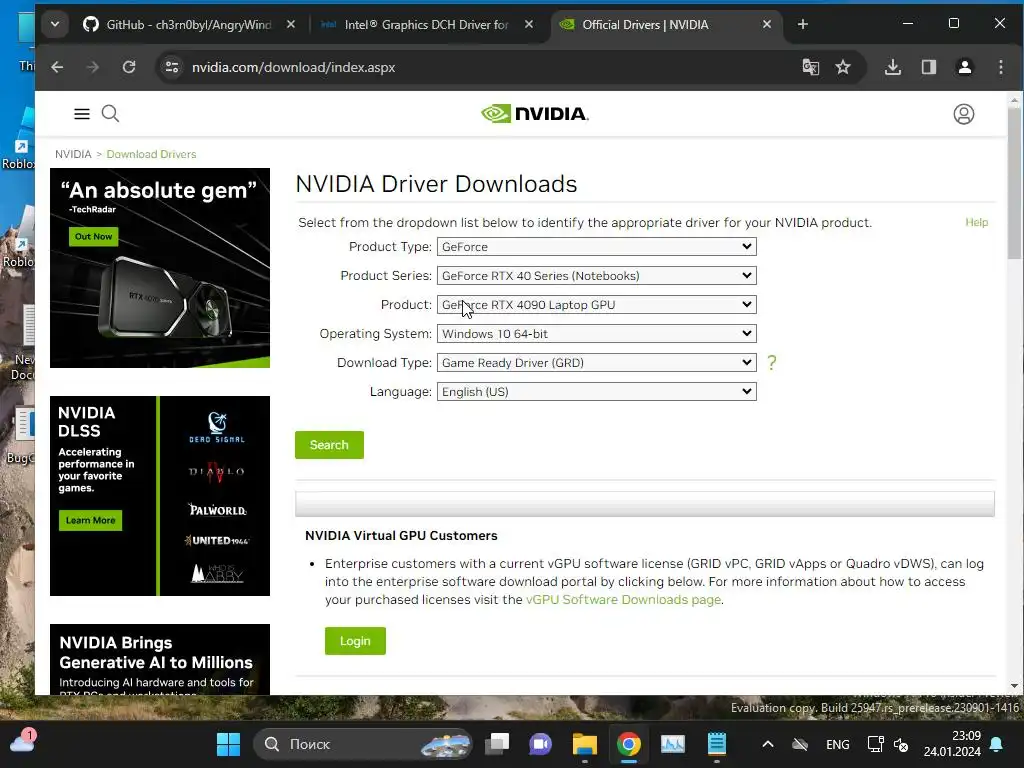Expand the Product Series dropdown

pos(596,276)
